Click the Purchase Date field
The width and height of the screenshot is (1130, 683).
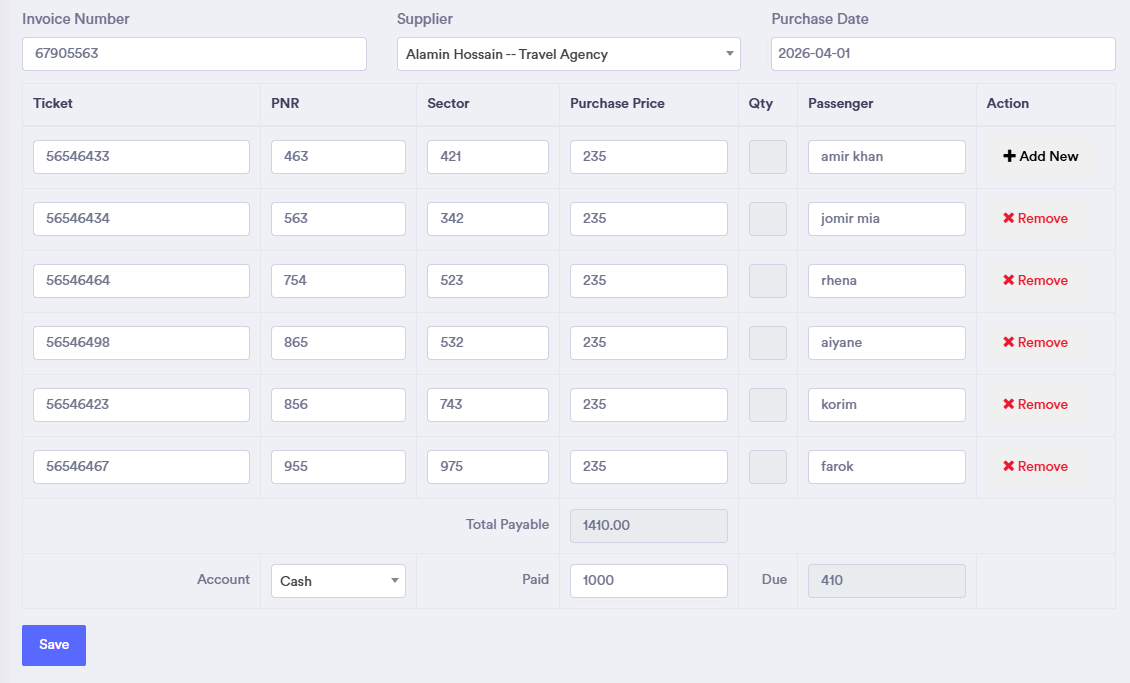942,54
